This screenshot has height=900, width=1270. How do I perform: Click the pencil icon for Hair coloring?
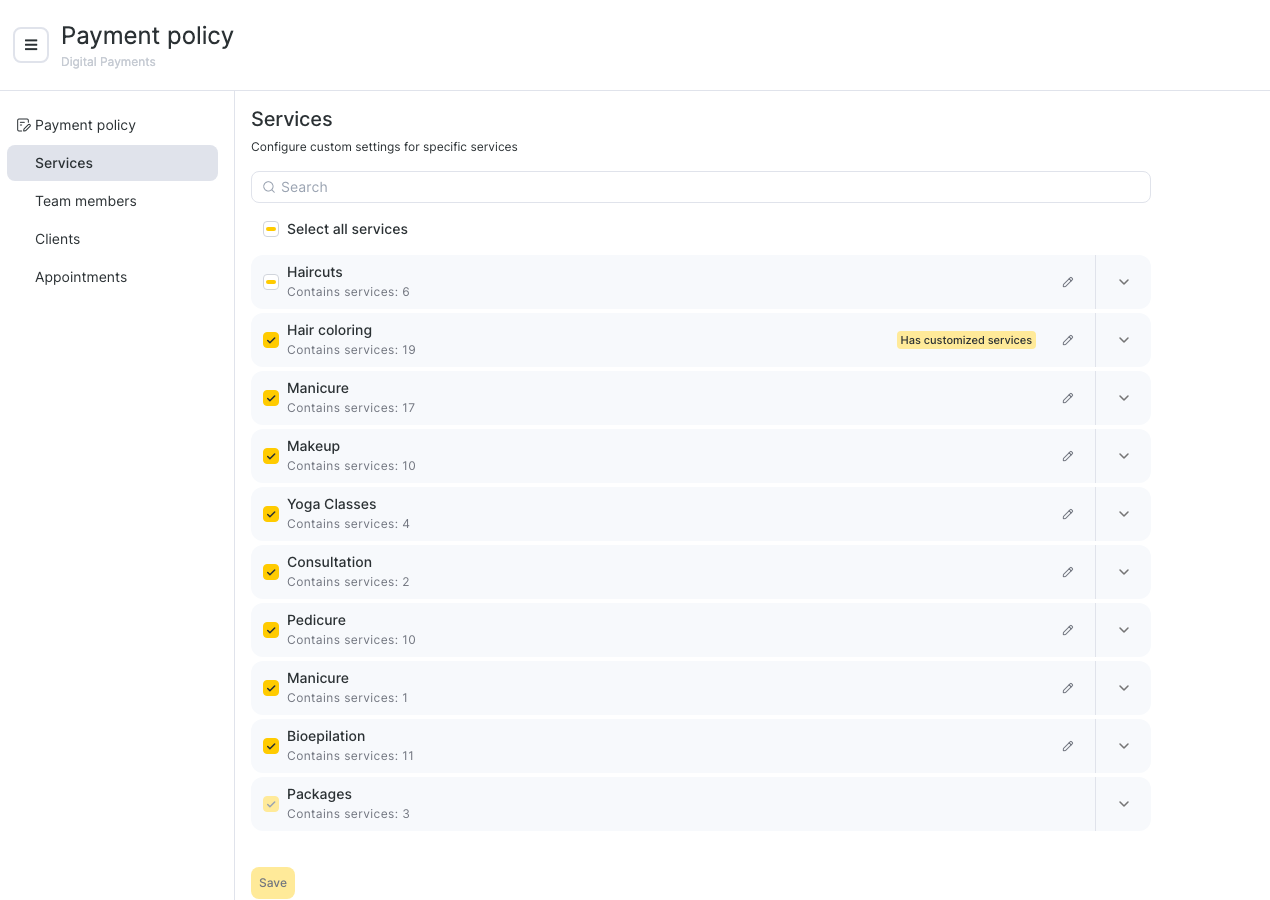click(1068, 340)
